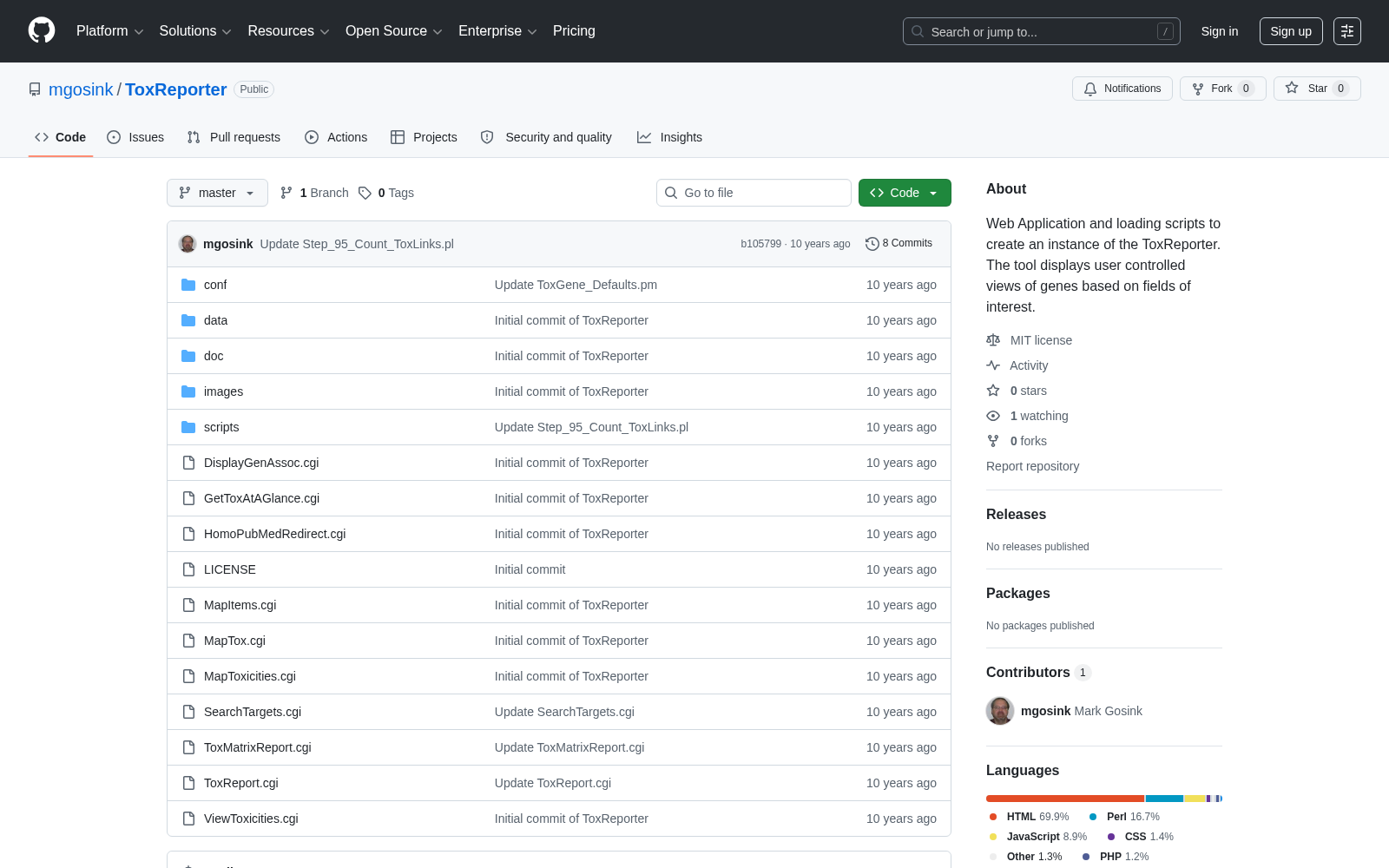Switch to the Actions tab

(336, 137)
